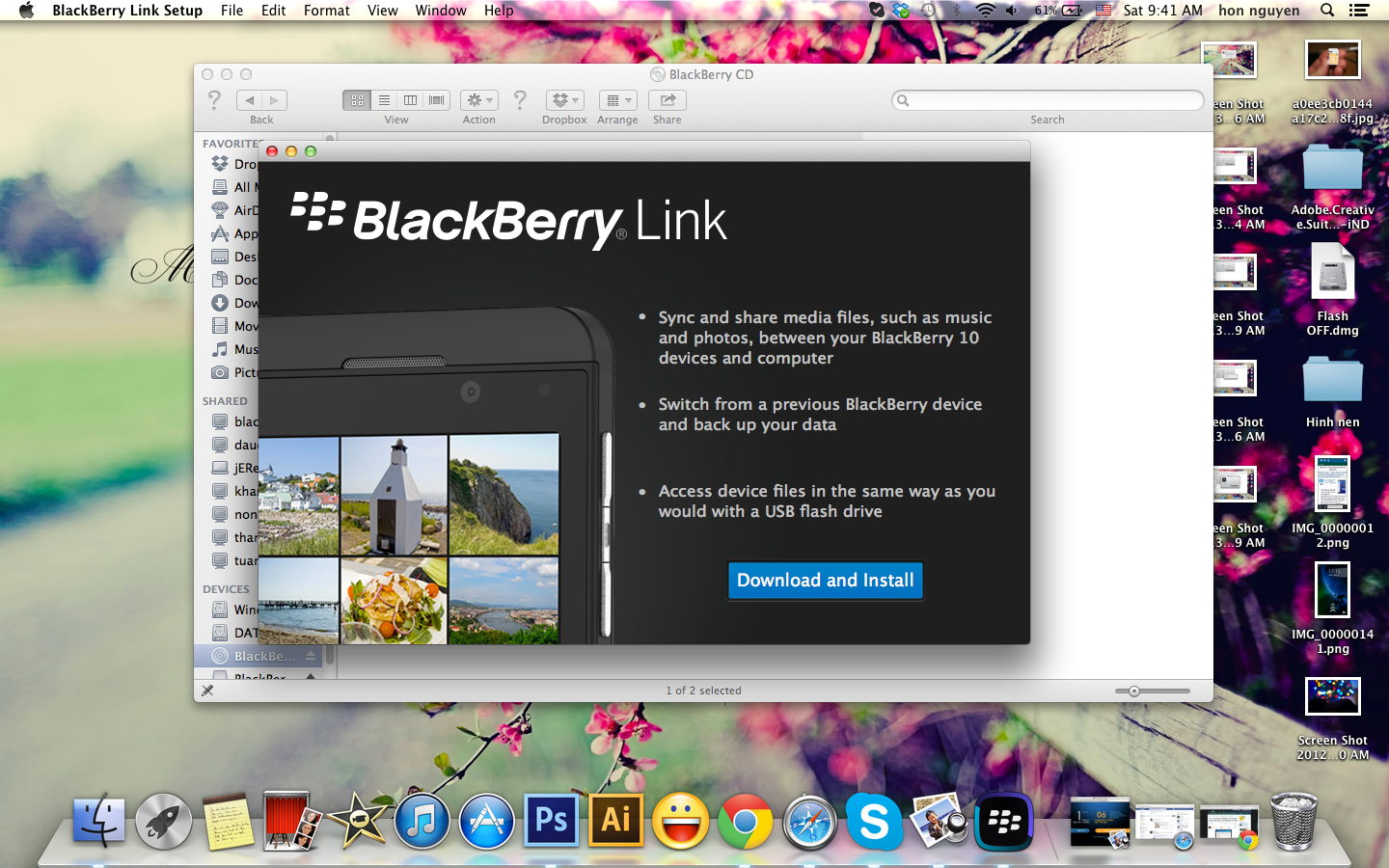
Task: Open BlackBerry Link from the Dock
Action: point(1003,821)
